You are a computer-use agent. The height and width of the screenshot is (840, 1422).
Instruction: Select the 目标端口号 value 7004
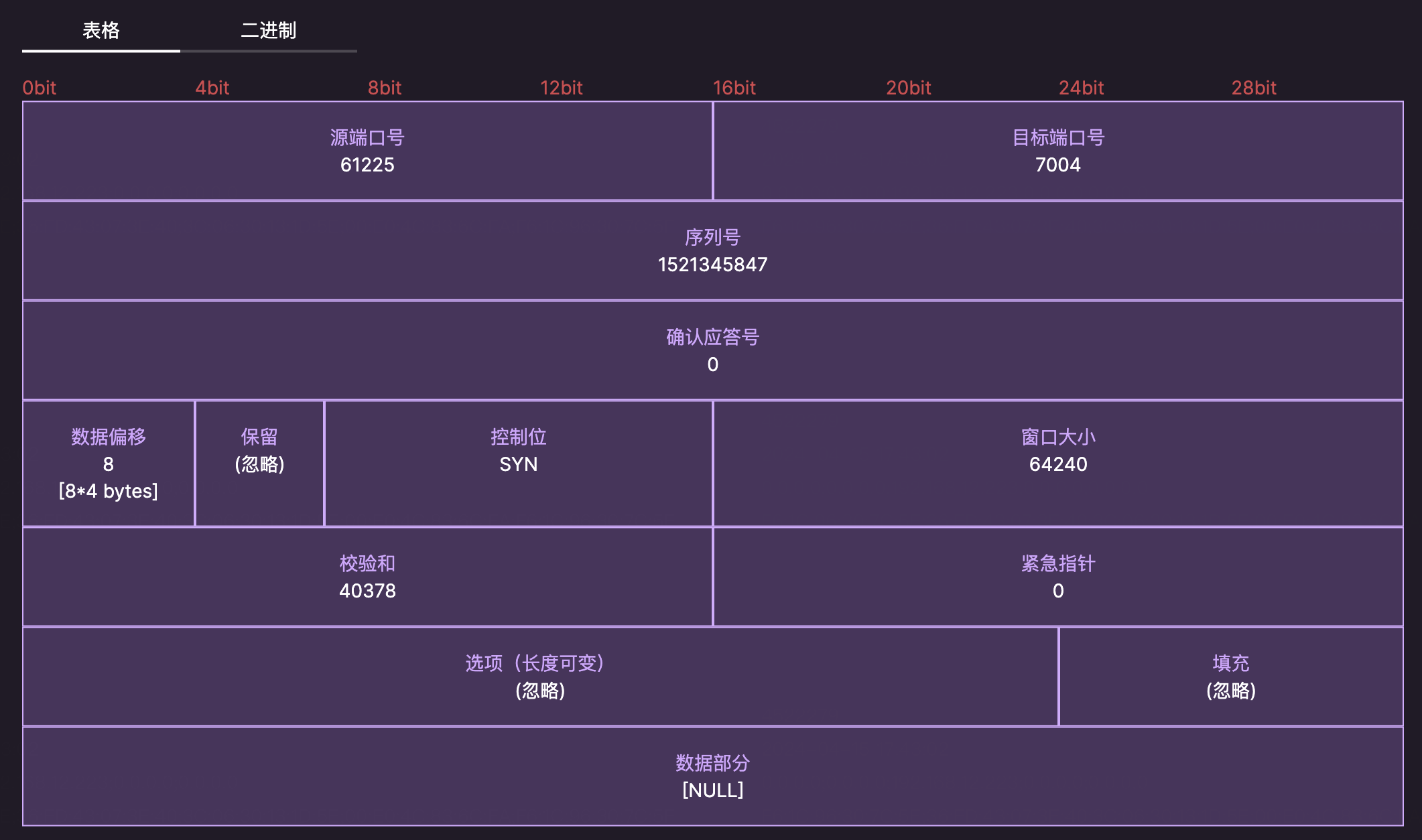pyautogui.click(x=1058, y=165)
